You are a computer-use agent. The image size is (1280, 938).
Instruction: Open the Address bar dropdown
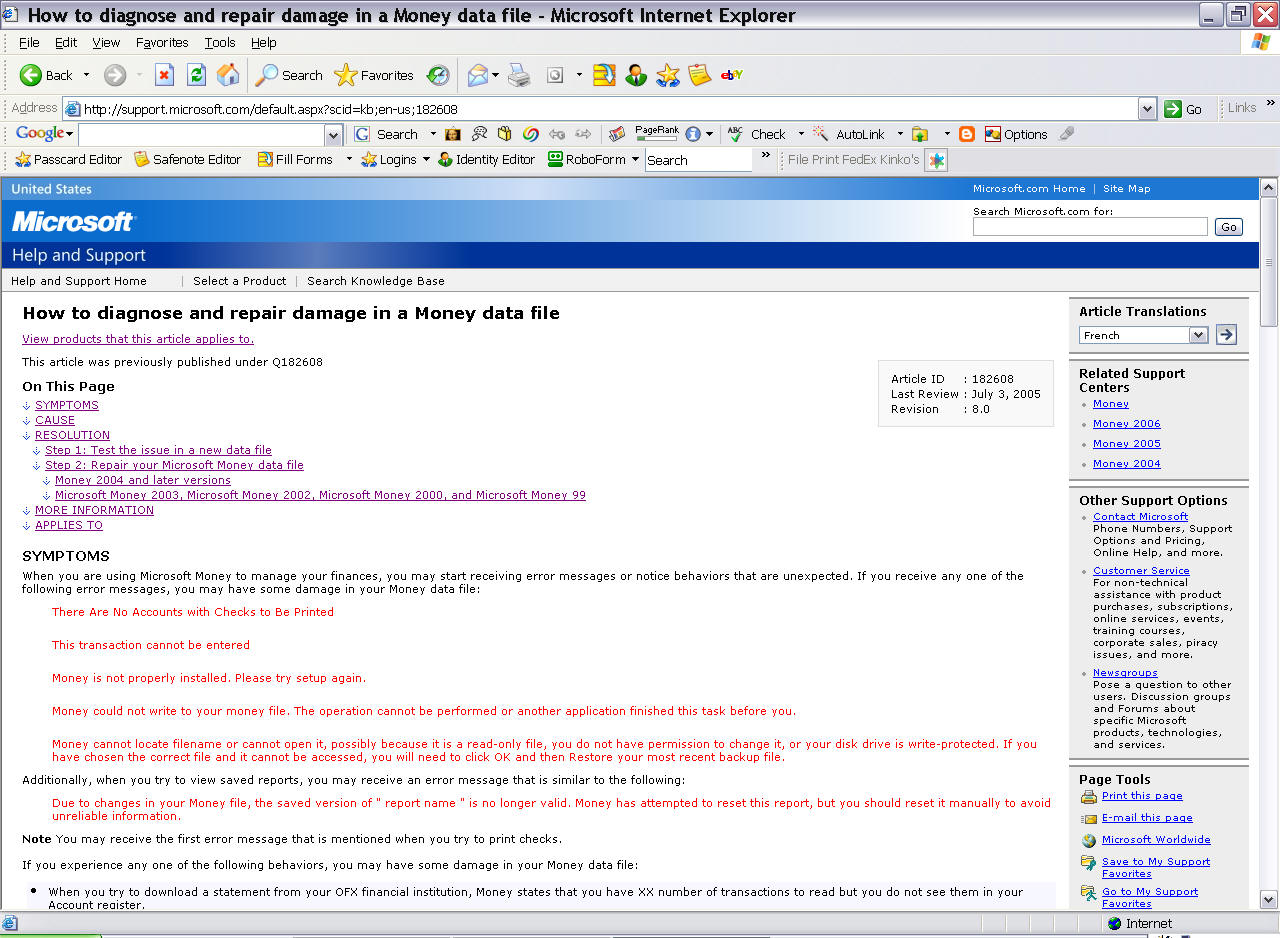point(1148,109)
